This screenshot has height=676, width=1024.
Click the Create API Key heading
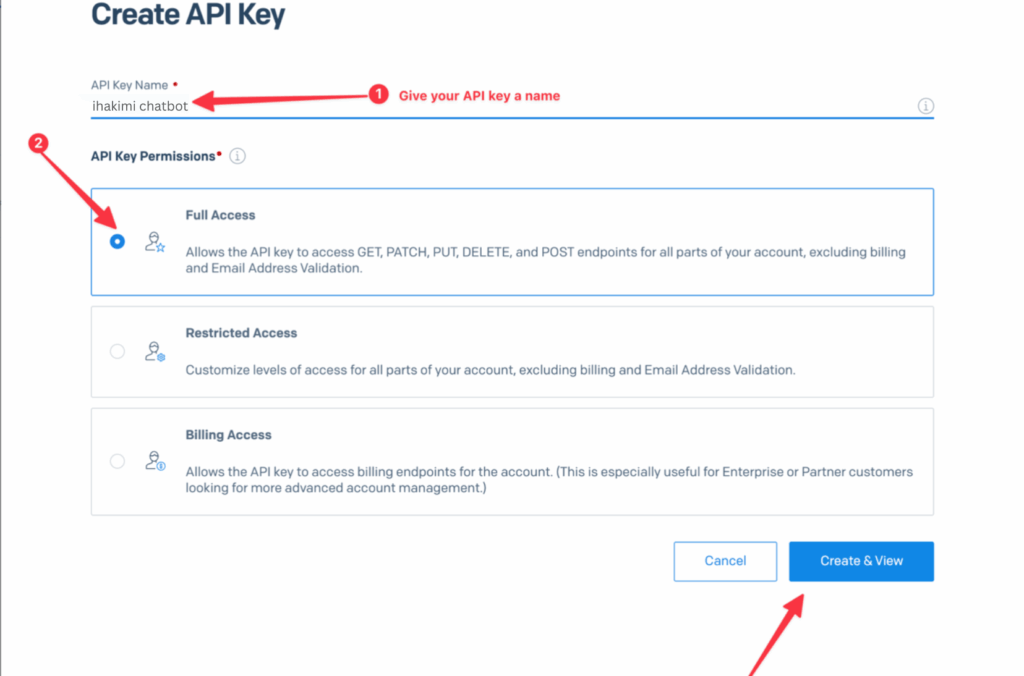[x=188, y=15]
